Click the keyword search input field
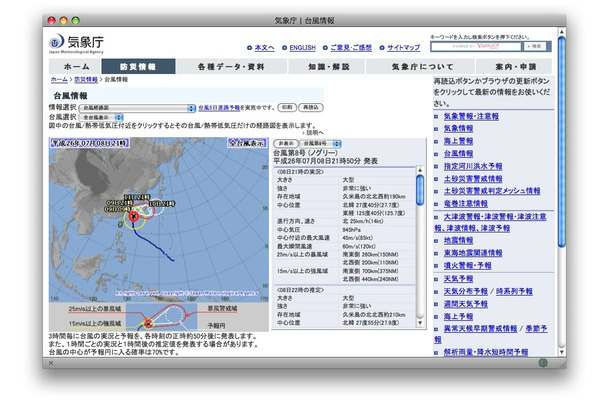This screenshot has height=400, width=610. (461, 46)
